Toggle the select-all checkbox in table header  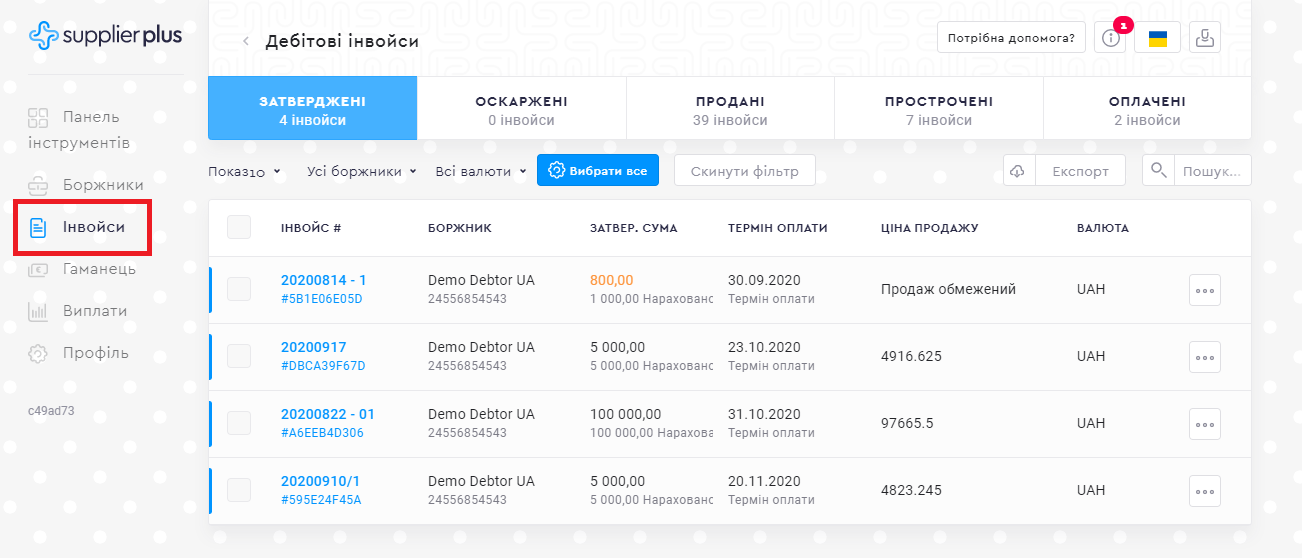pyautogui.click(x=239, y=227)
